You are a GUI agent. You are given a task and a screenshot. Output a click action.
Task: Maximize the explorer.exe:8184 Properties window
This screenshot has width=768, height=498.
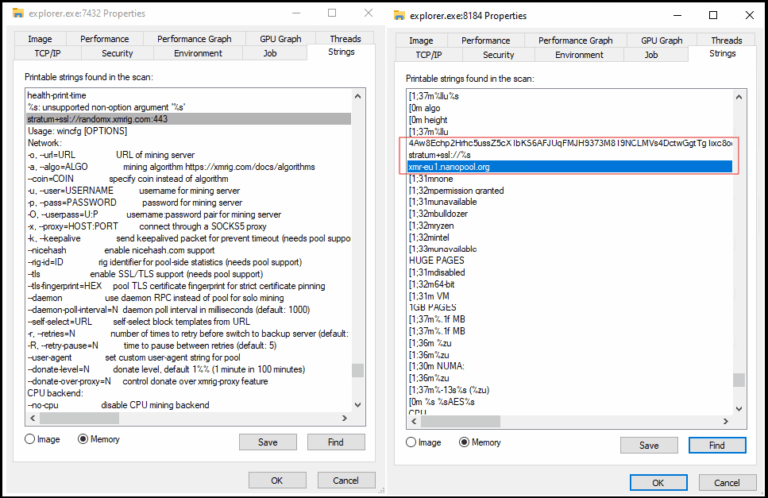pos(712,15)
